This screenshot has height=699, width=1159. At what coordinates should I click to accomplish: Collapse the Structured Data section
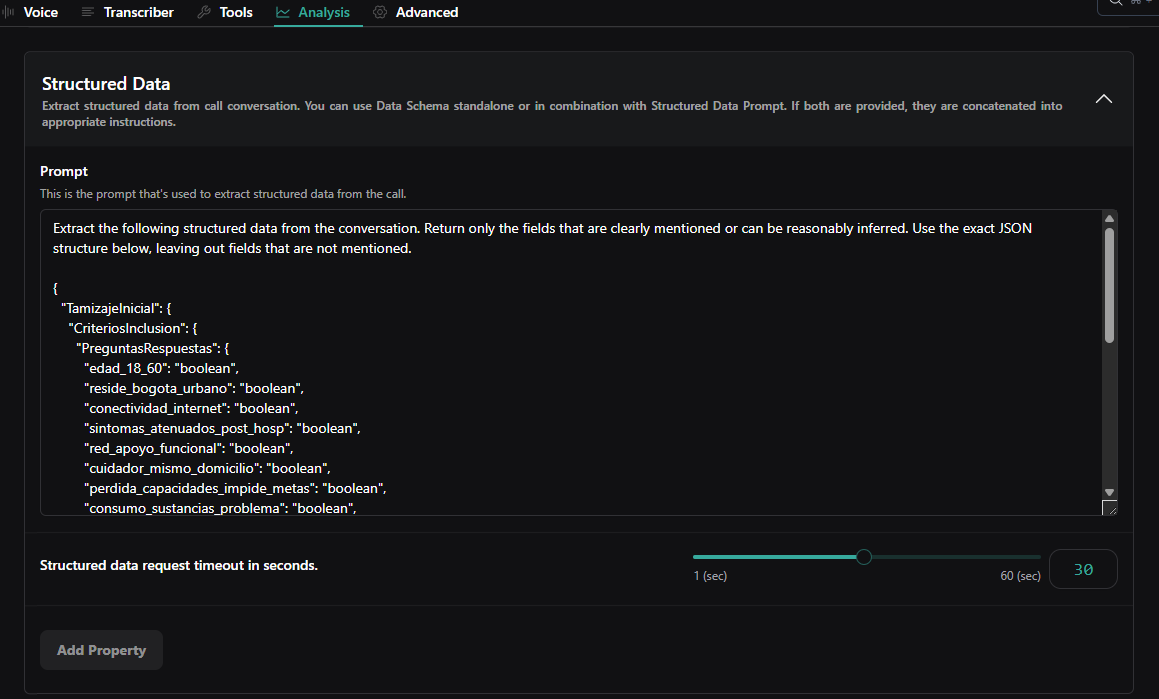coord(1104,99)
